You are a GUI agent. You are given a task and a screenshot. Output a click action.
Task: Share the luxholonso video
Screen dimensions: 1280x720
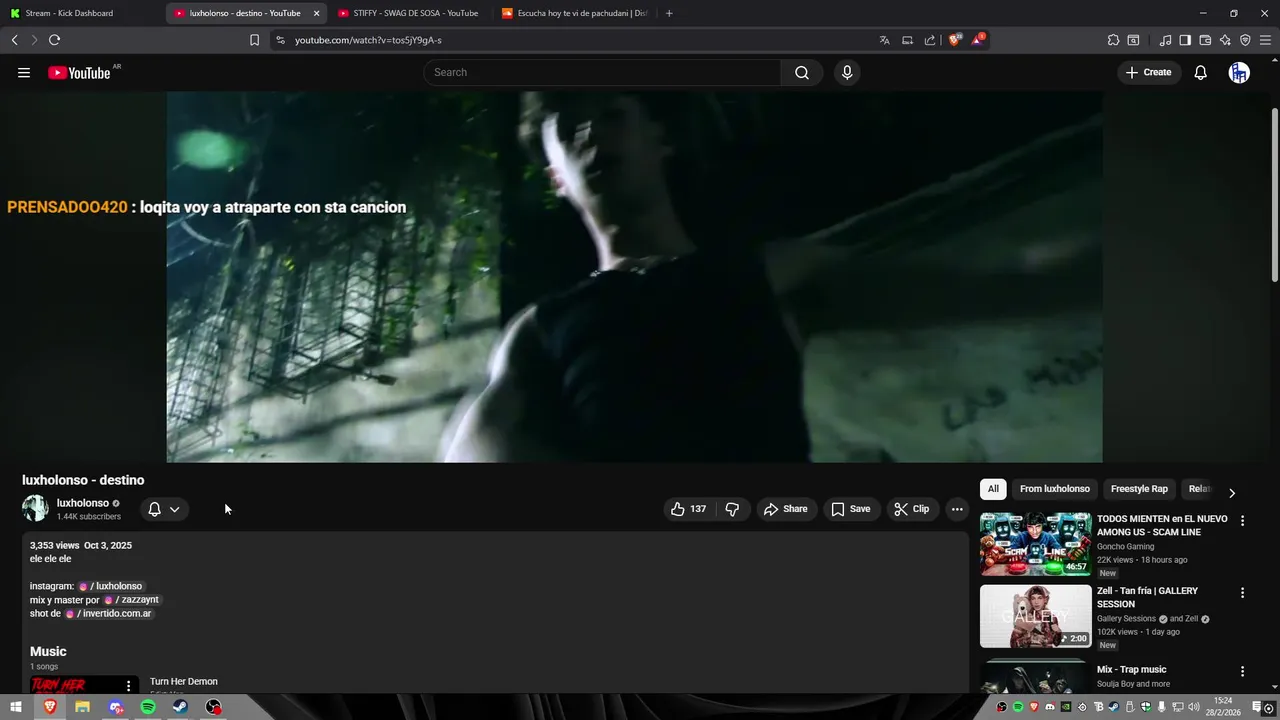point(786,509)
